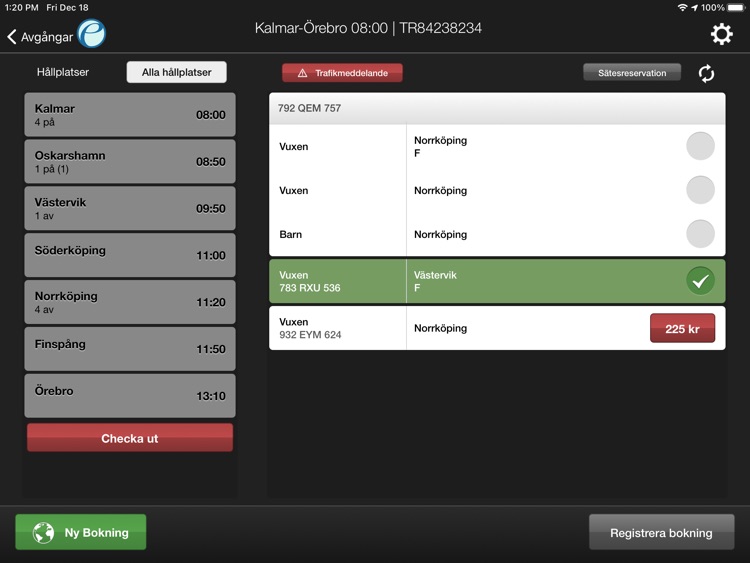The image size is (750, 563).
Task: Select Söderköping 11:00 stop
Action: click(x=130, y=255)
